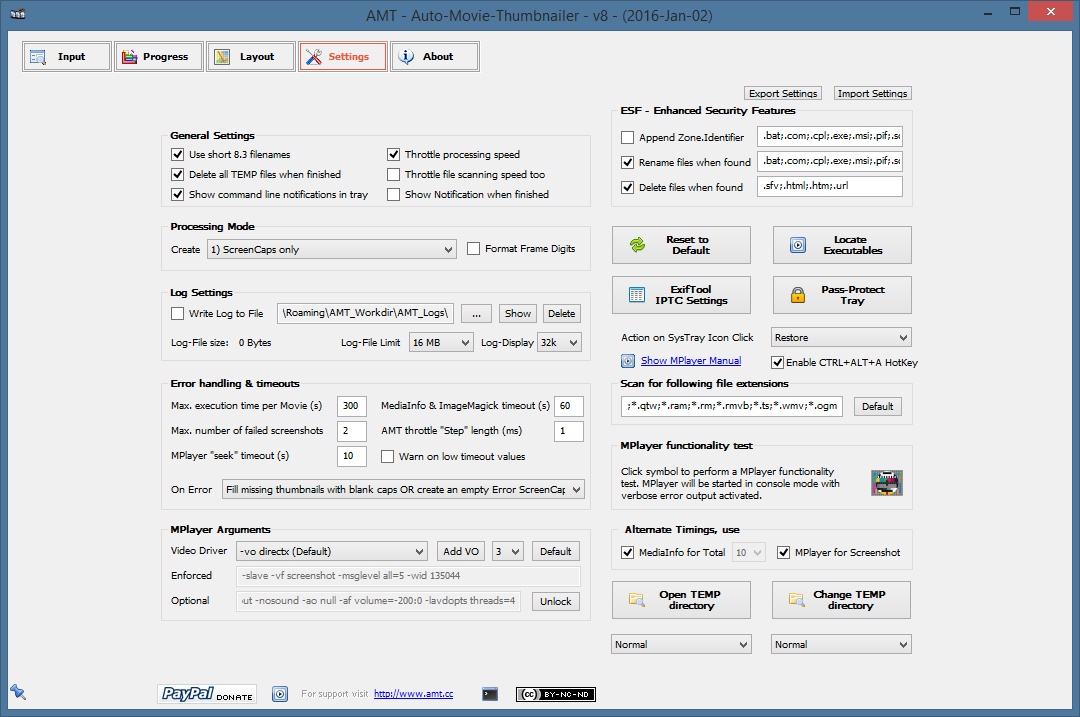
Task: Click the MPlayer icon beside PayPal Donate
Action: pos(280,694)
